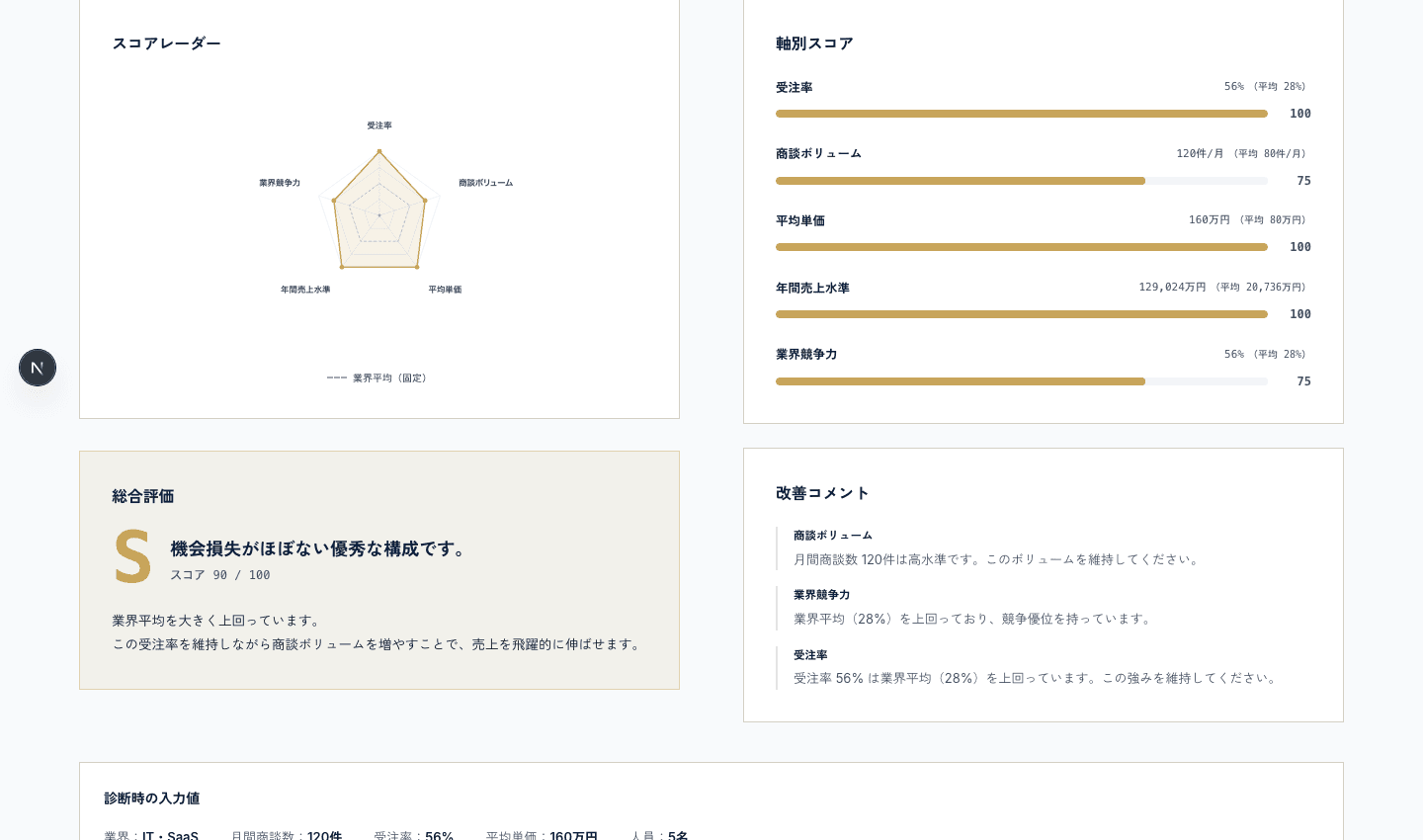Click the large S grade letter
Image resolution: width=1423 pixels, height=840 pixels.
coord(132,556)
